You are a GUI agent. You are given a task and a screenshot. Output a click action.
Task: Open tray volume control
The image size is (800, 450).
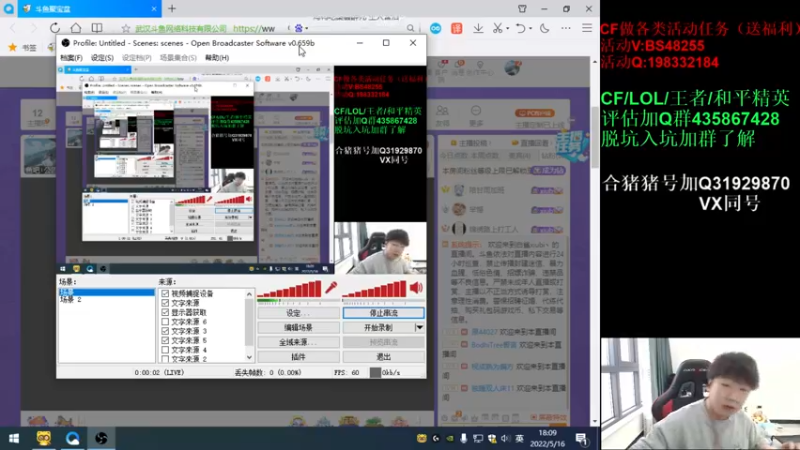[x=505, y=438]
